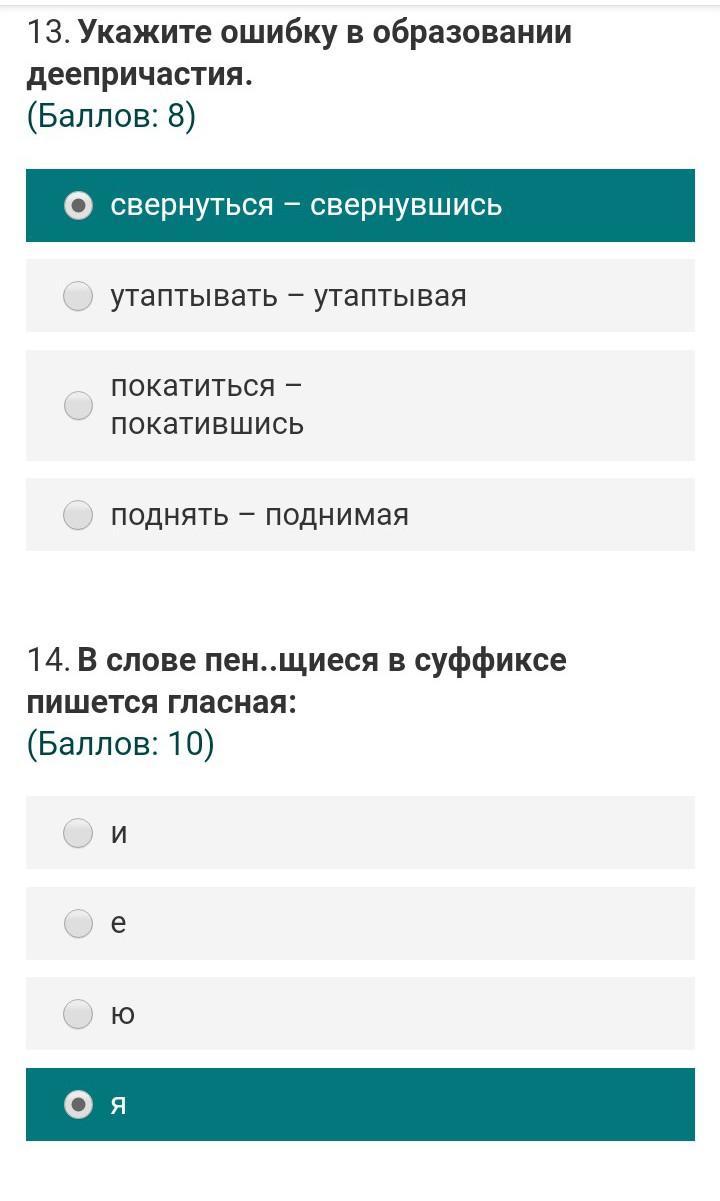
Task: Click the answer text свернуться – свернувшись
Action: (306, 206)
